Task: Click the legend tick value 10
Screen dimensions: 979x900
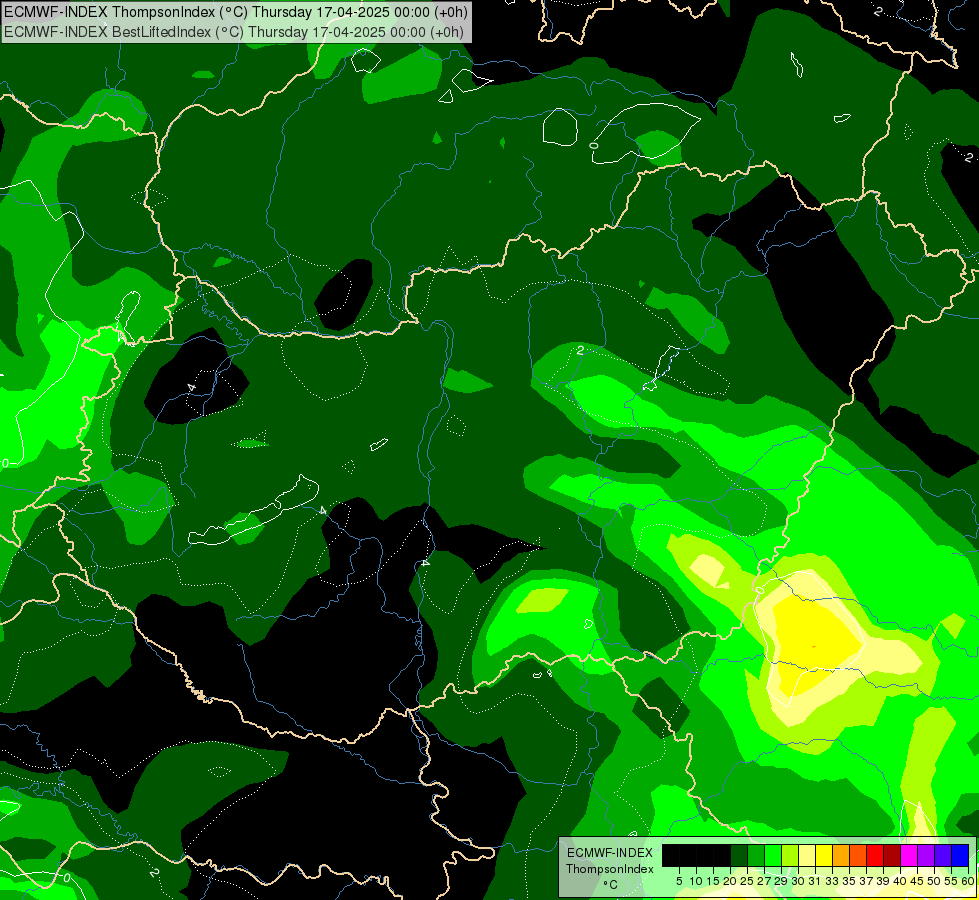Action: (x=696, y=881)
